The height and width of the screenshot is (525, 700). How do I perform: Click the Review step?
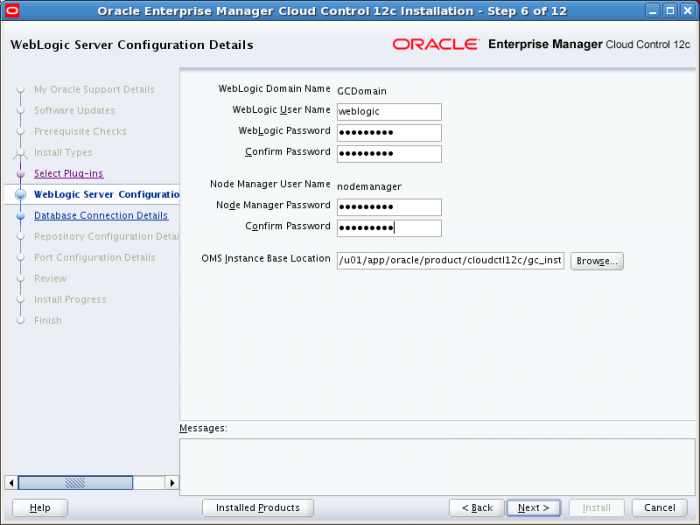[50, 279]
